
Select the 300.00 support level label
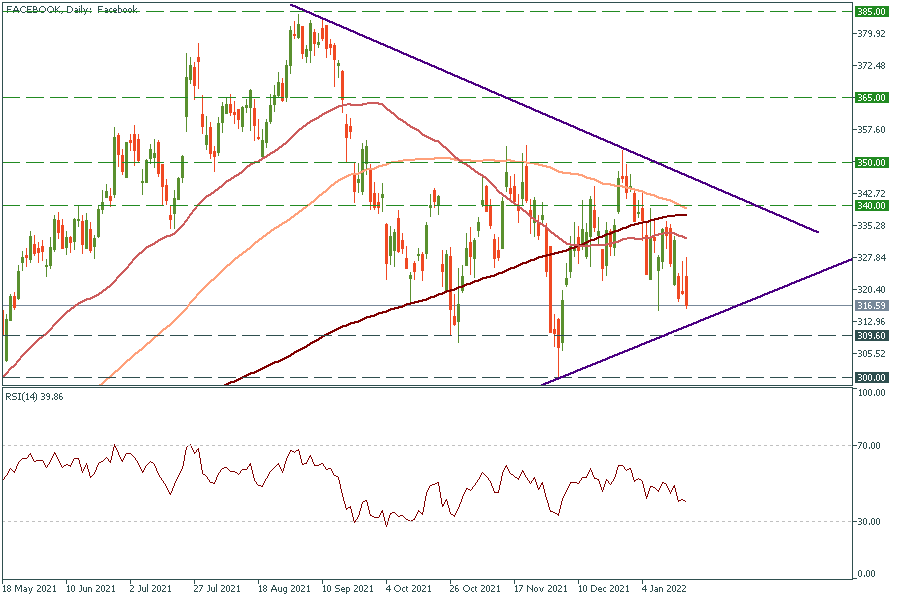coord(871,378)
